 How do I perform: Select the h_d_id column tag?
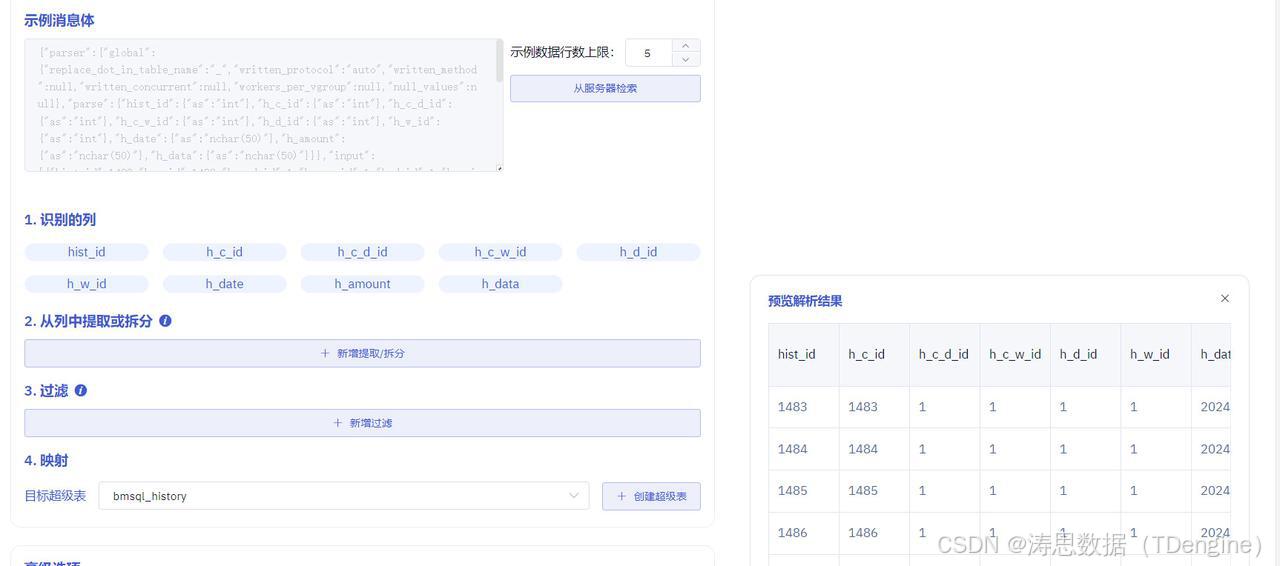638,252
